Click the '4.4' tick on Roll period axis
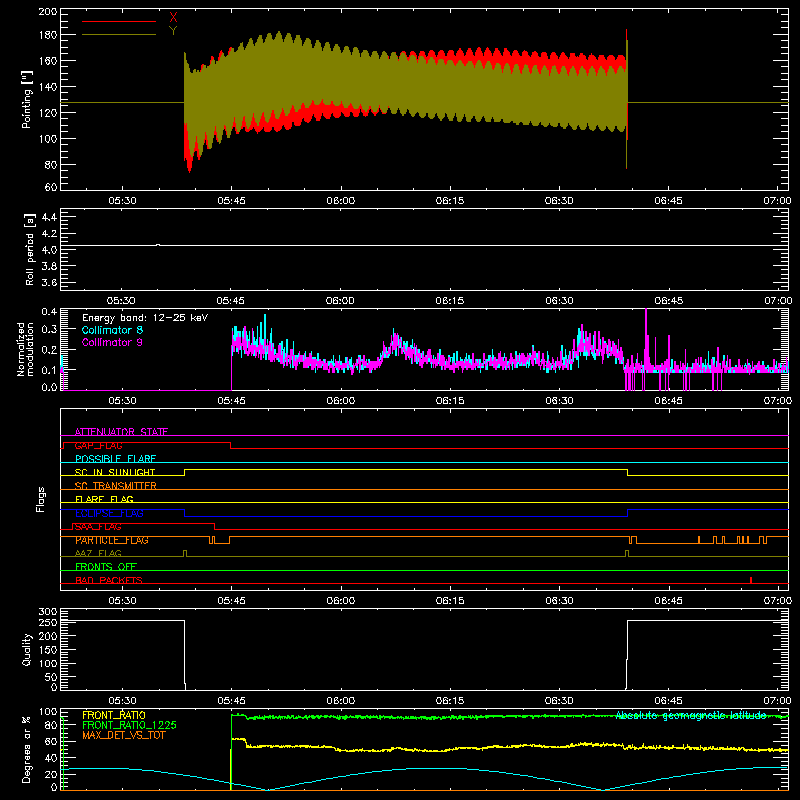 [49, 217]
